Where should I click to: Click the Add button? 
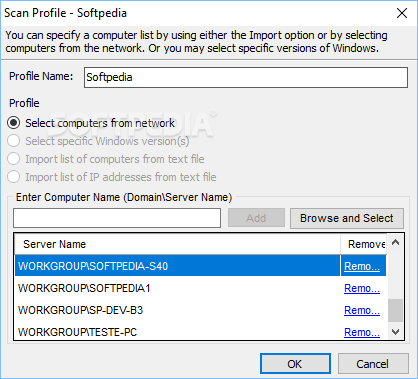tap(256, 218)
